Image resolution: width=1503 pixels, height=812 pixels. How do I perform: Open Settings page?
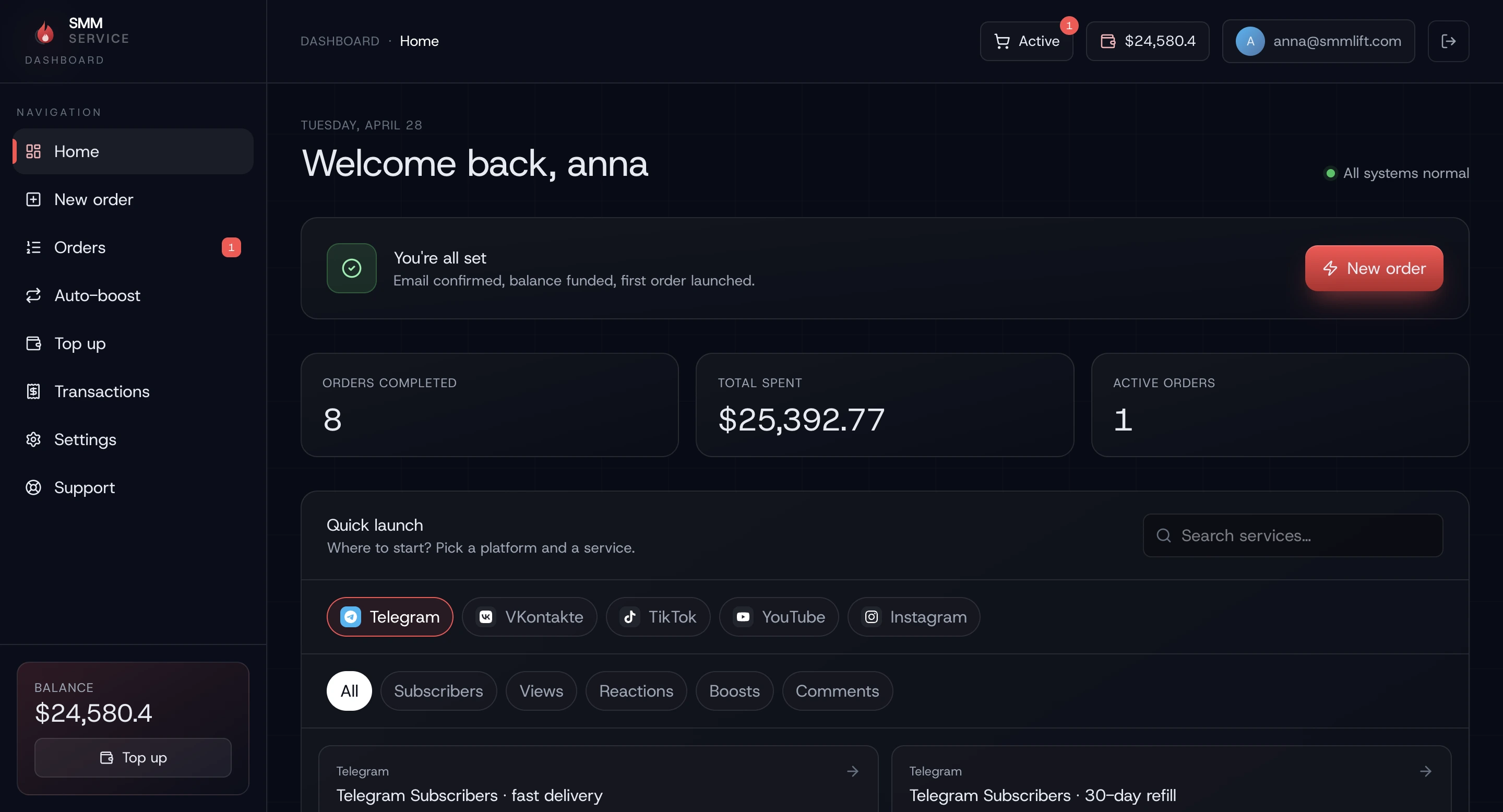[133, 439]
